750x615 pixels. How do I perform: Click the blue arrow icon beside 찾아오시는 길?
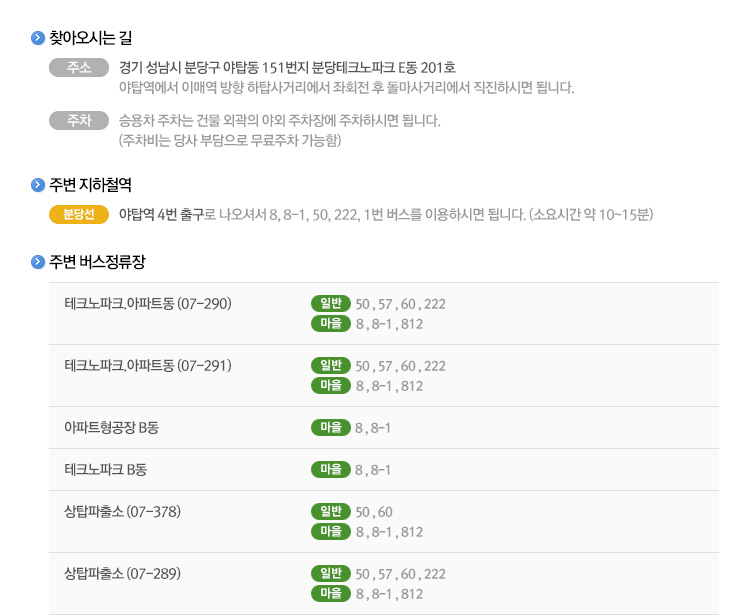click(38, 39)
